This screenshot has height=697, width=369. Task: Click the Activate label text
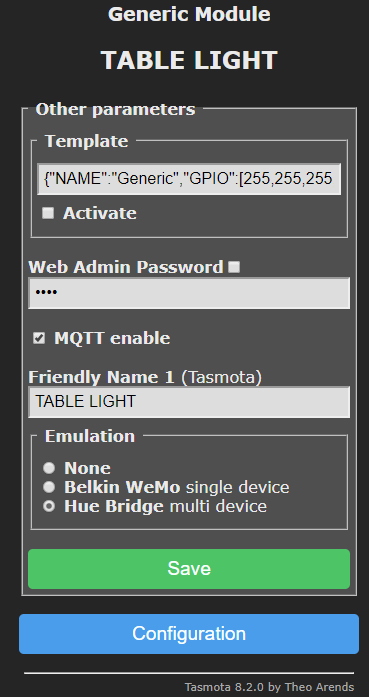click(100, 213)
